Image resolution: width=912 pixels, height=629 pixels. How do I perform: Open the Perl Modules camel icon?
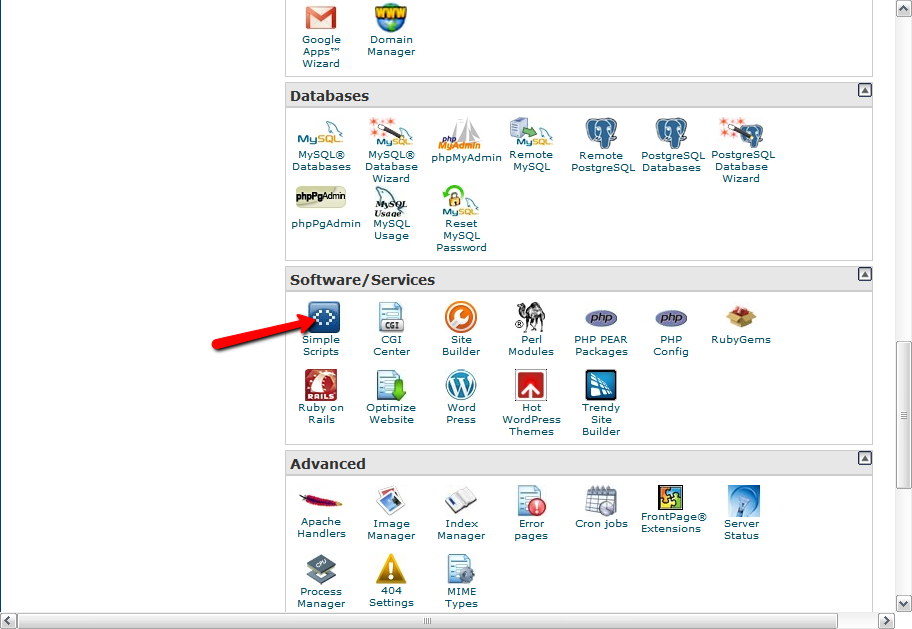click(x=530, y=317)
